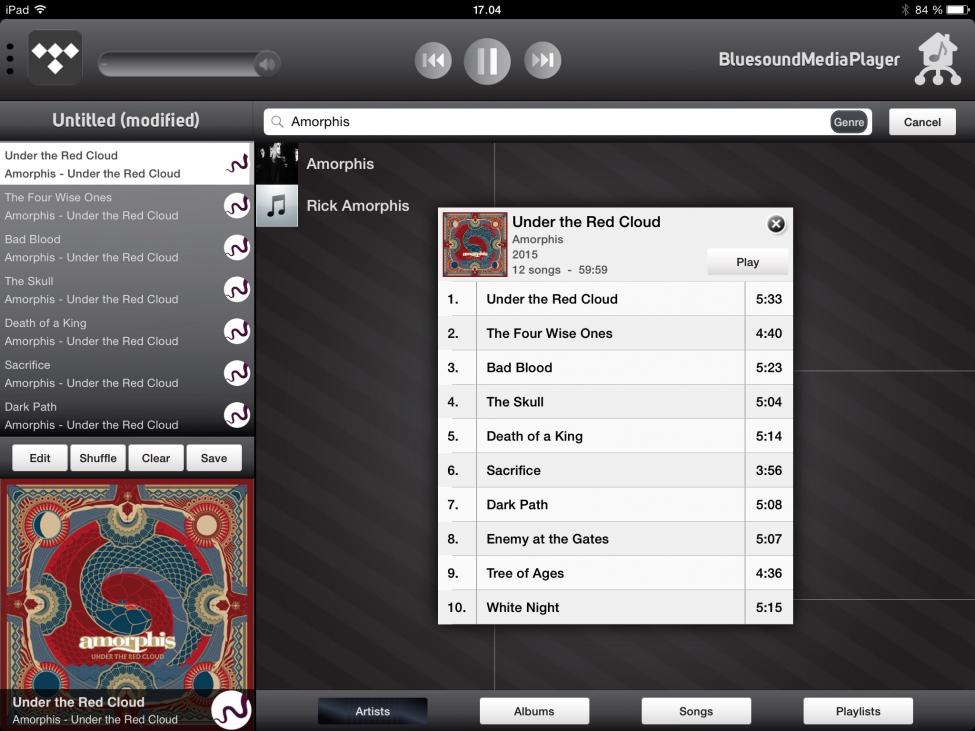Switch to the Artists tab

tap(372, 711)
